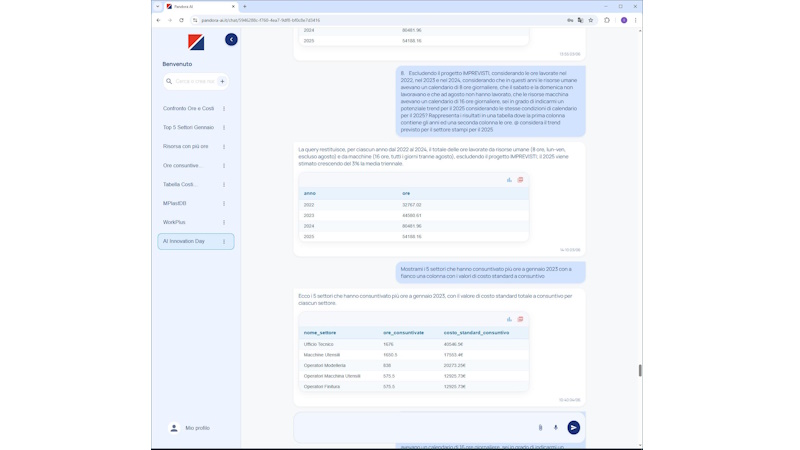Open options menu for AI Innovation Day
The width and height of the screenshot is (800, 450).
[x=224, y=241]
